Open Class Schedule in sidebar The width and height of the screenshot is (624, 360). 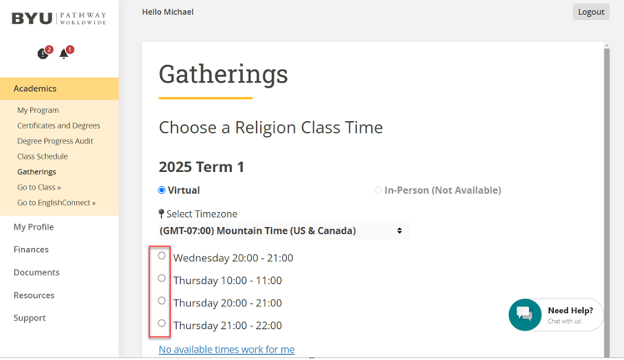[x=42, y=156]
